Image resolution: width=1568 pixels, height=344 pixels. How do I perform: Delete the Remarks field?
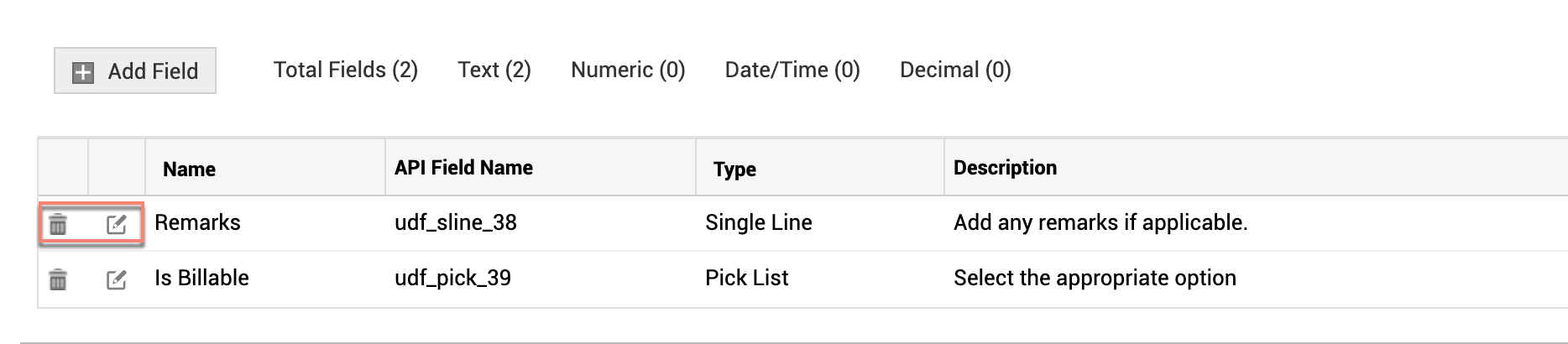(58, 224)
